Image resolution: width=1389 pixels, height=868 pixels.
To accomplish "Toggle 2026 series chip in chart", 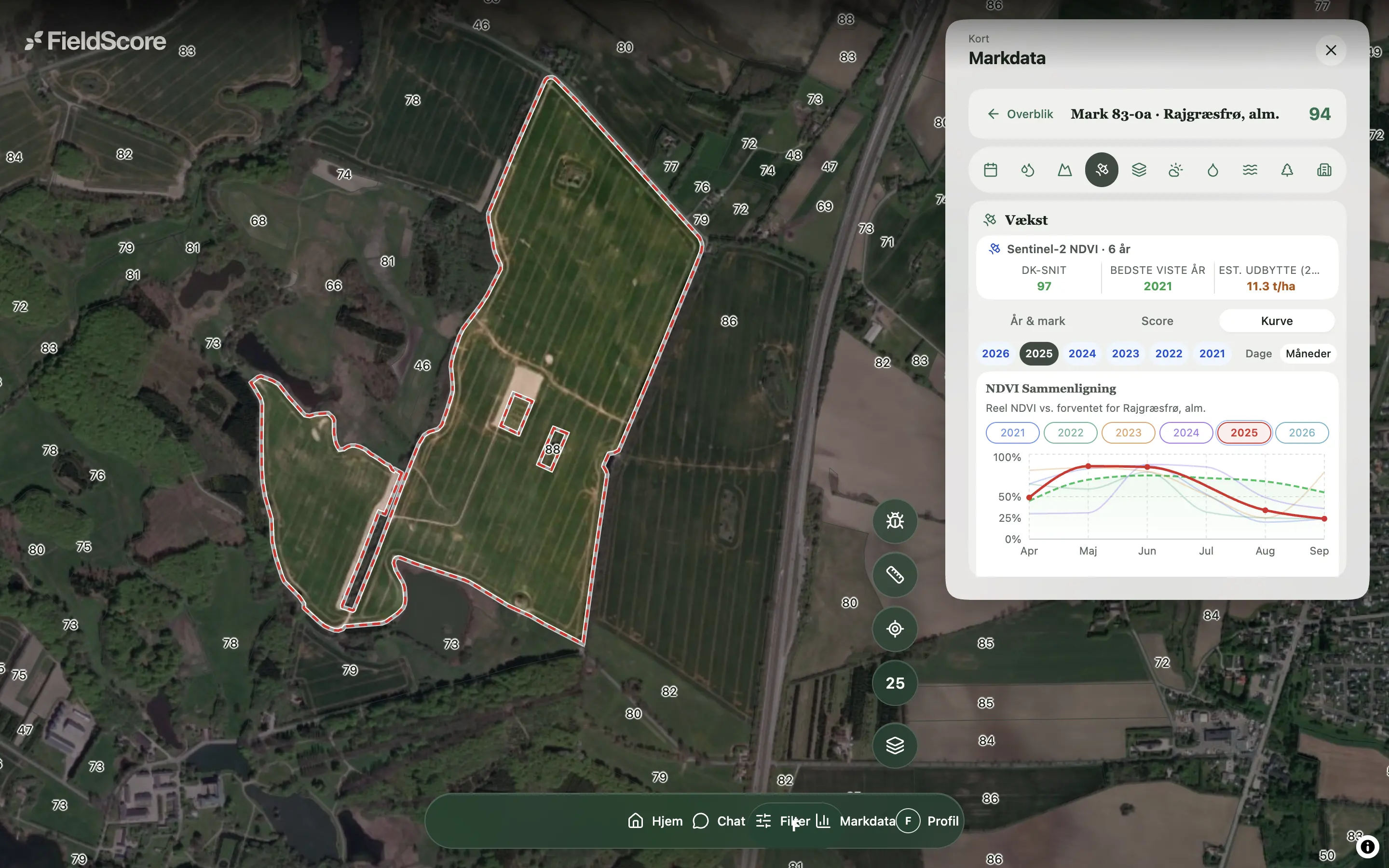I will (x=1302, y=433).
